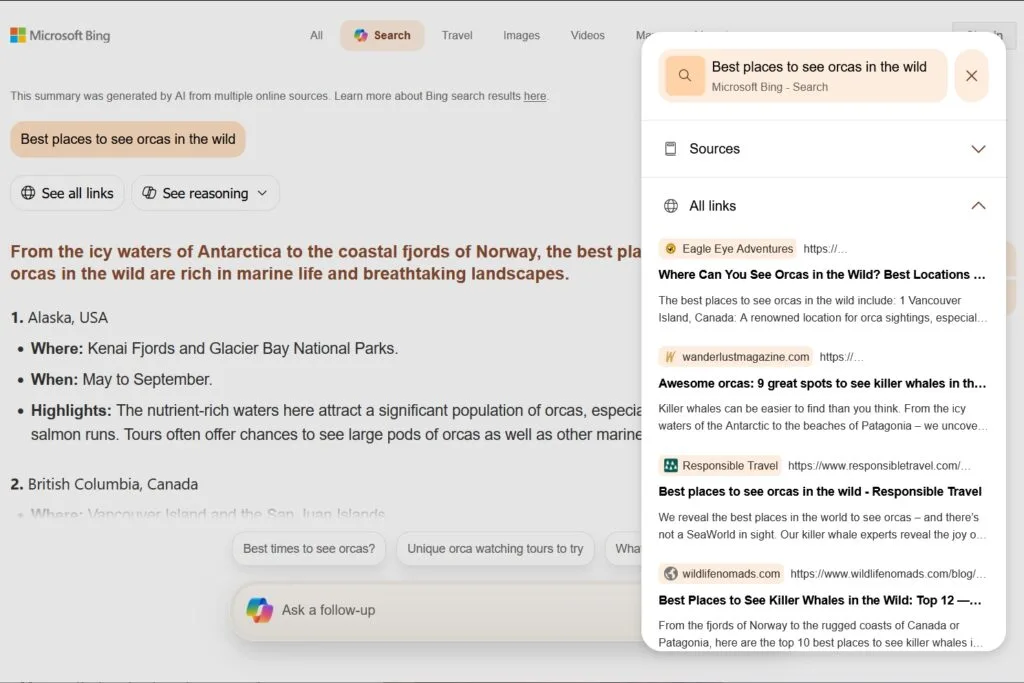Open the Images tab
Image resolution: width=1024 pixels, height=683 pixels.
coord(521,35)
